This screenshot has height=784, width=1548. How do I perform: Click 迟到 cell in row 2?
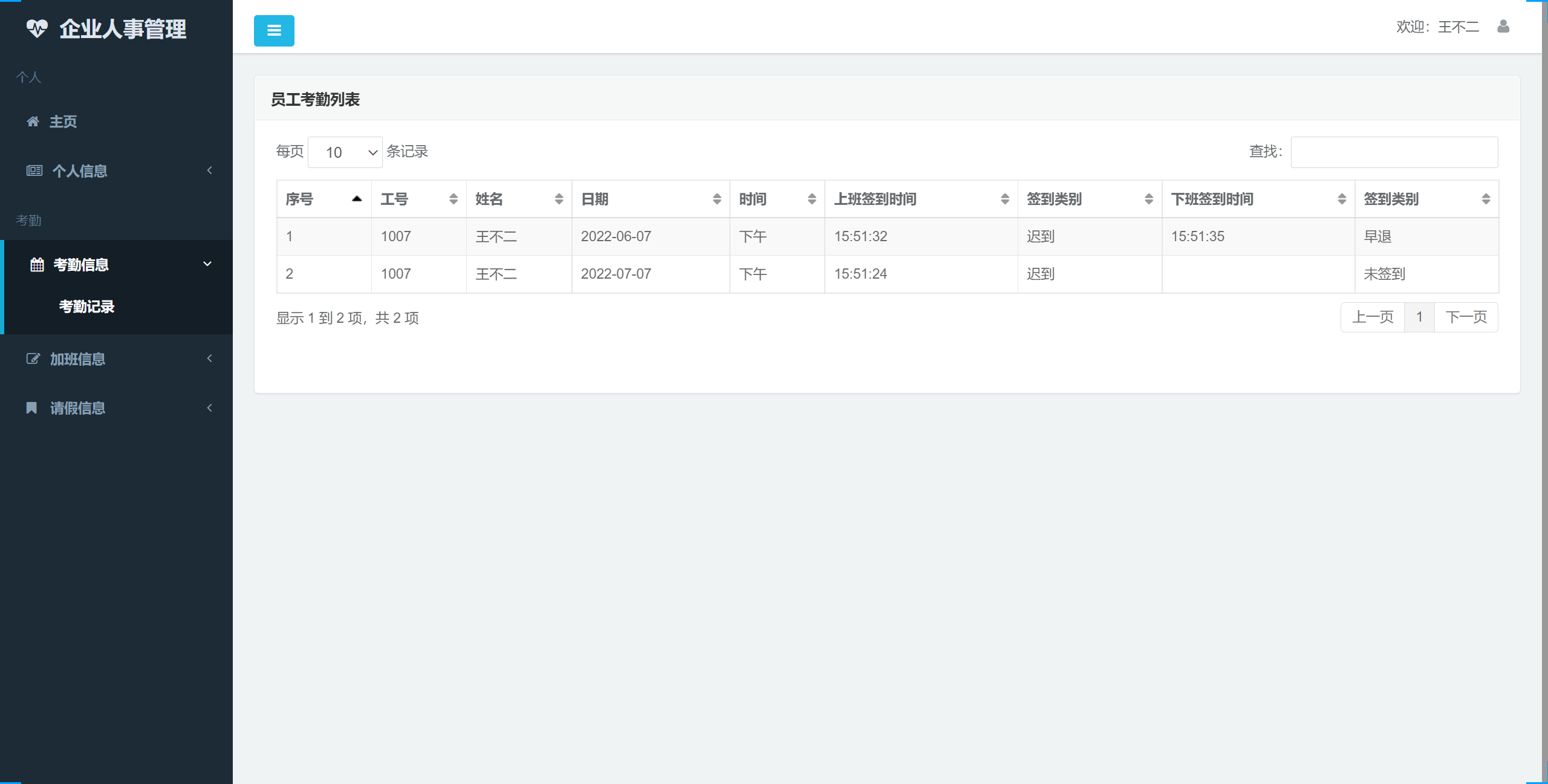(1041, 274)
